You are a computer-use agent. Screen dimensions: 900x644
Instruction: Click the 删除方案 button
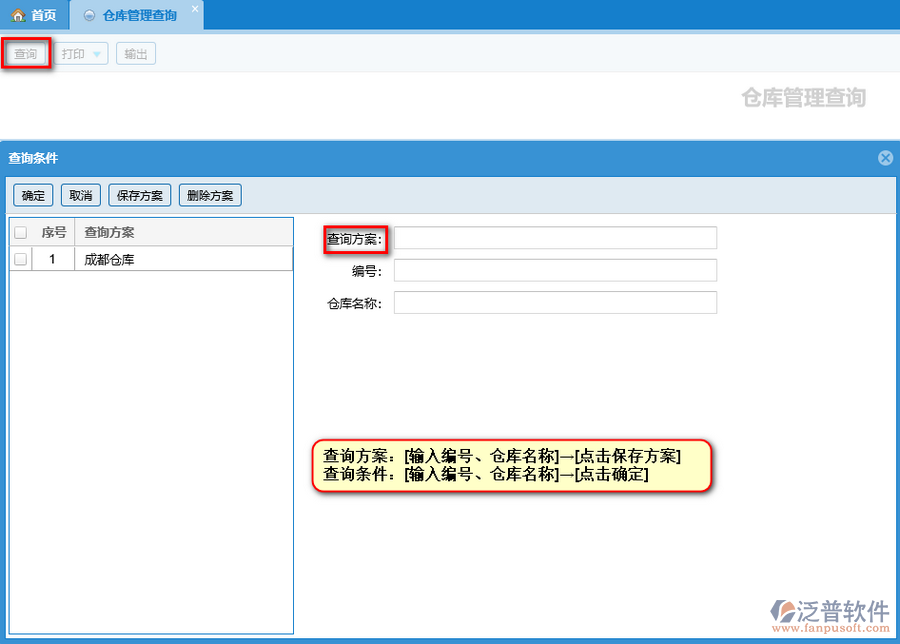click(x=210, y=195)
